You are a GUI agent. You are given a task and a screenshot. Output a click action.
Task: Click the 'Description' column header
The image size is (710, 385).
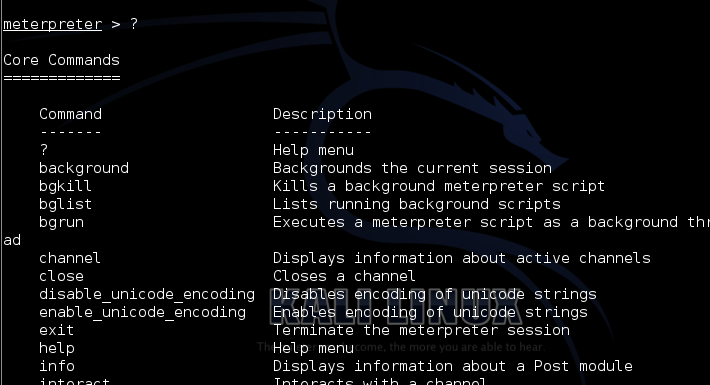[x=322, y=114]
